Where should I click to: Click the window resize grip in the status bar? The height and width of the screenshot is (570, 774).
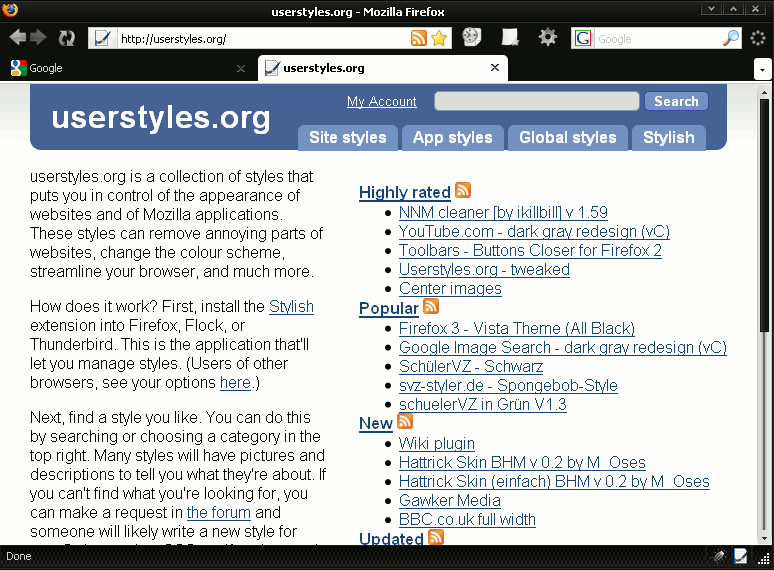(764, 559)
